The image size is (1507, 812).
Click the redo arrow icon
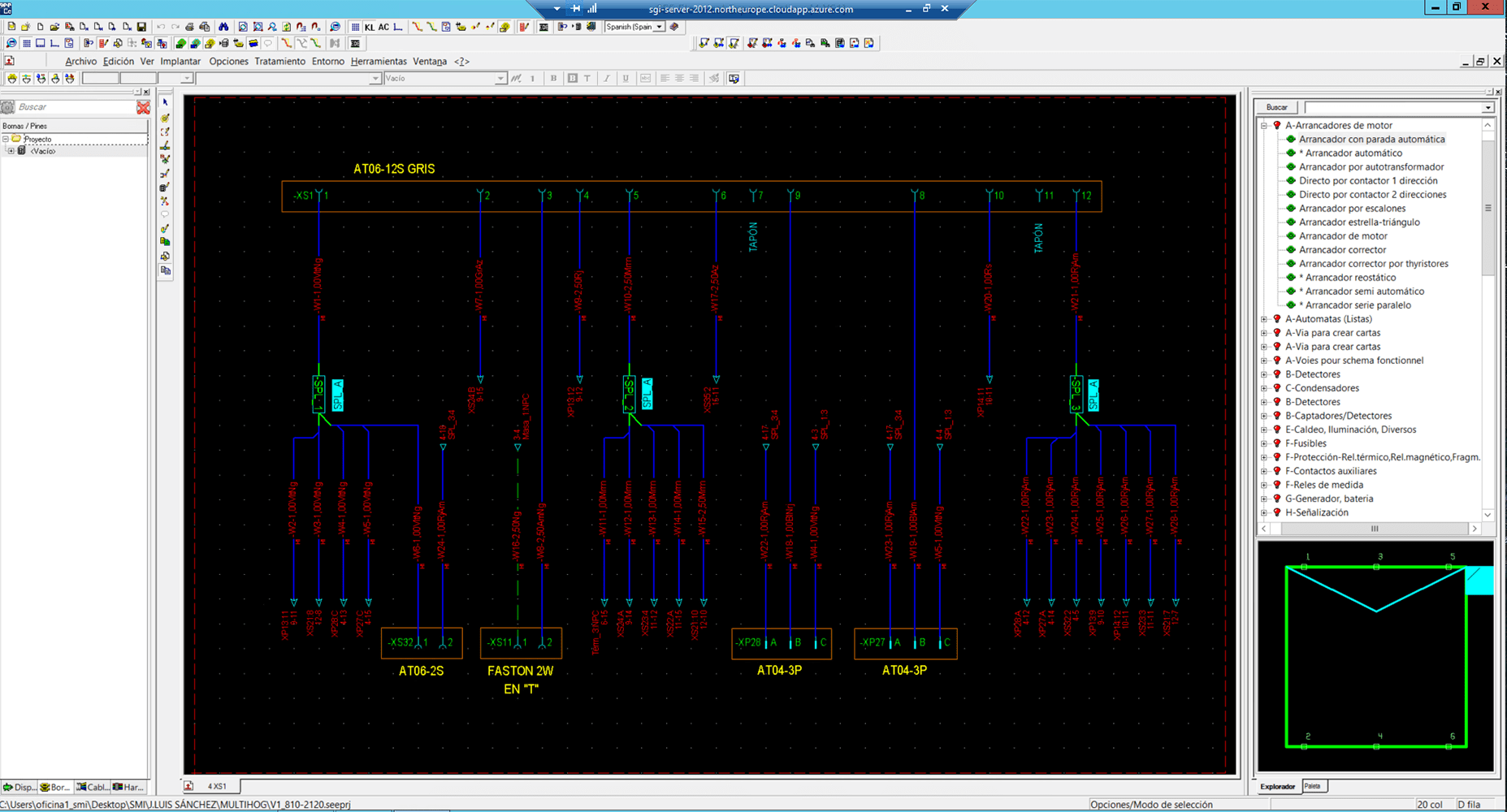coord(175,27)
